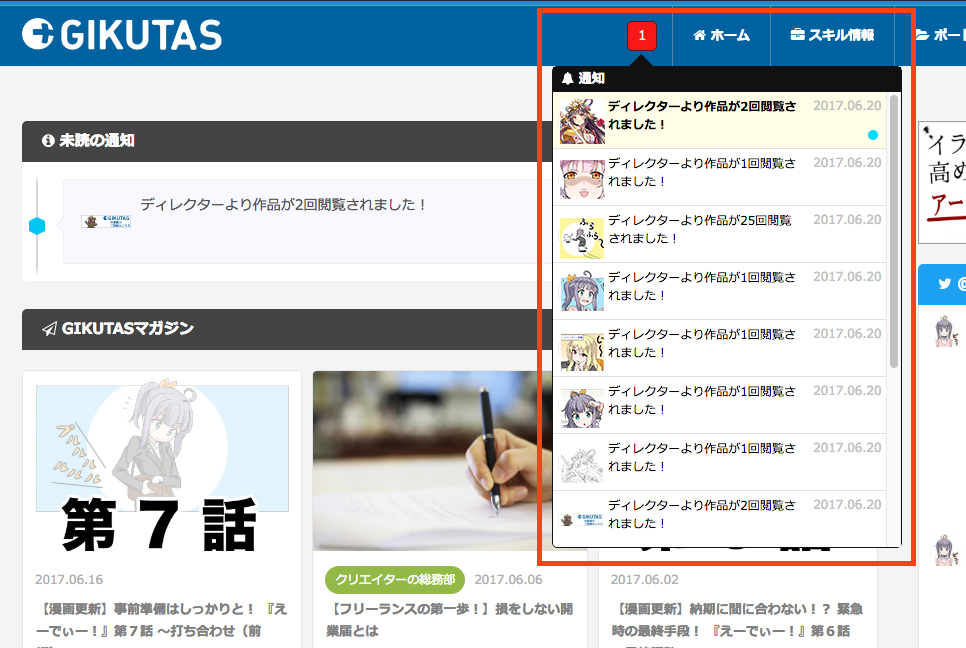Click the blue hexagon timeline marker

pos(37,226)
